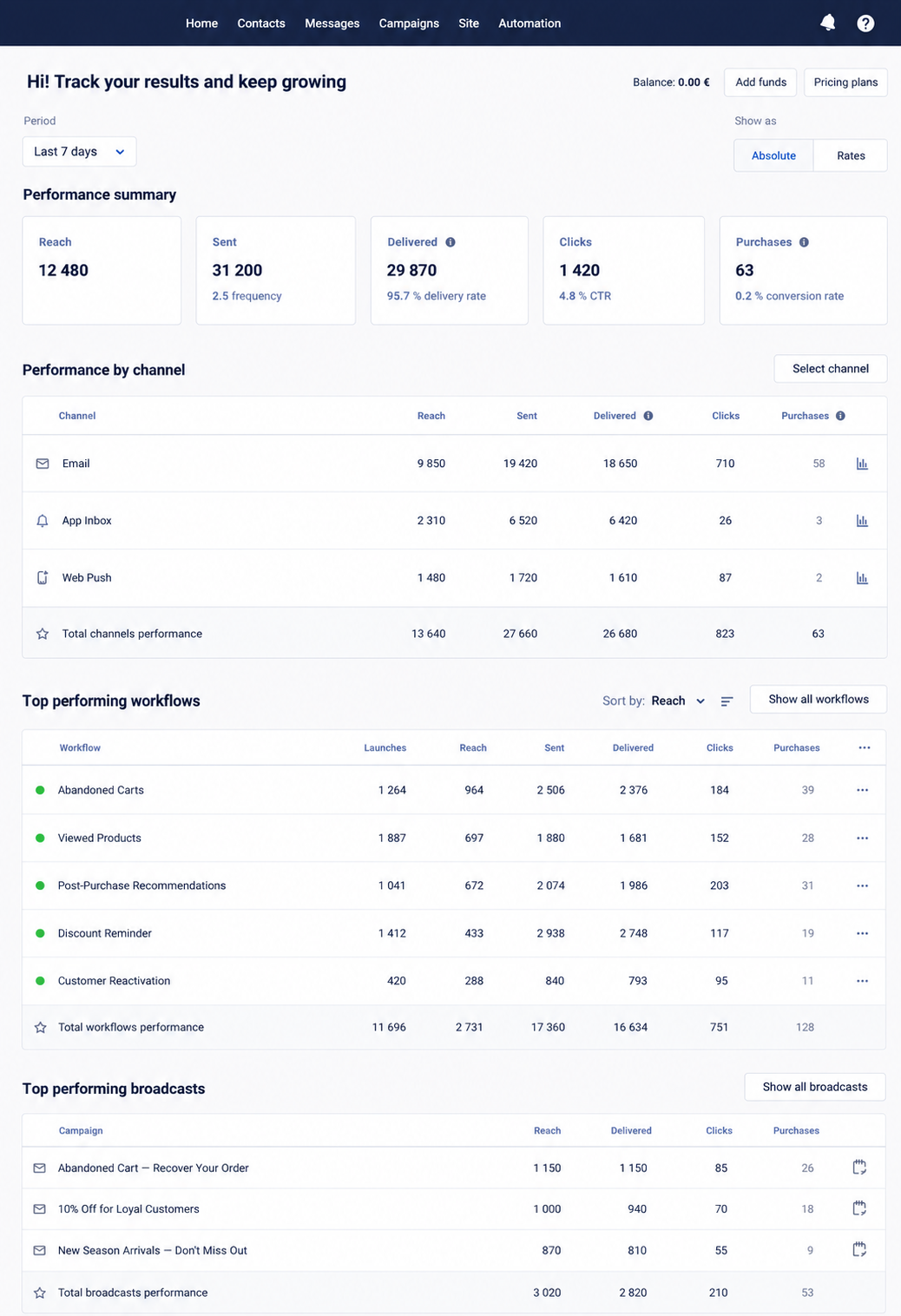Viewport: 901px width, 1316px height.
Task: Click the Balance 0.00 € text
Action: pyautogui.click(x=671, y=82)
